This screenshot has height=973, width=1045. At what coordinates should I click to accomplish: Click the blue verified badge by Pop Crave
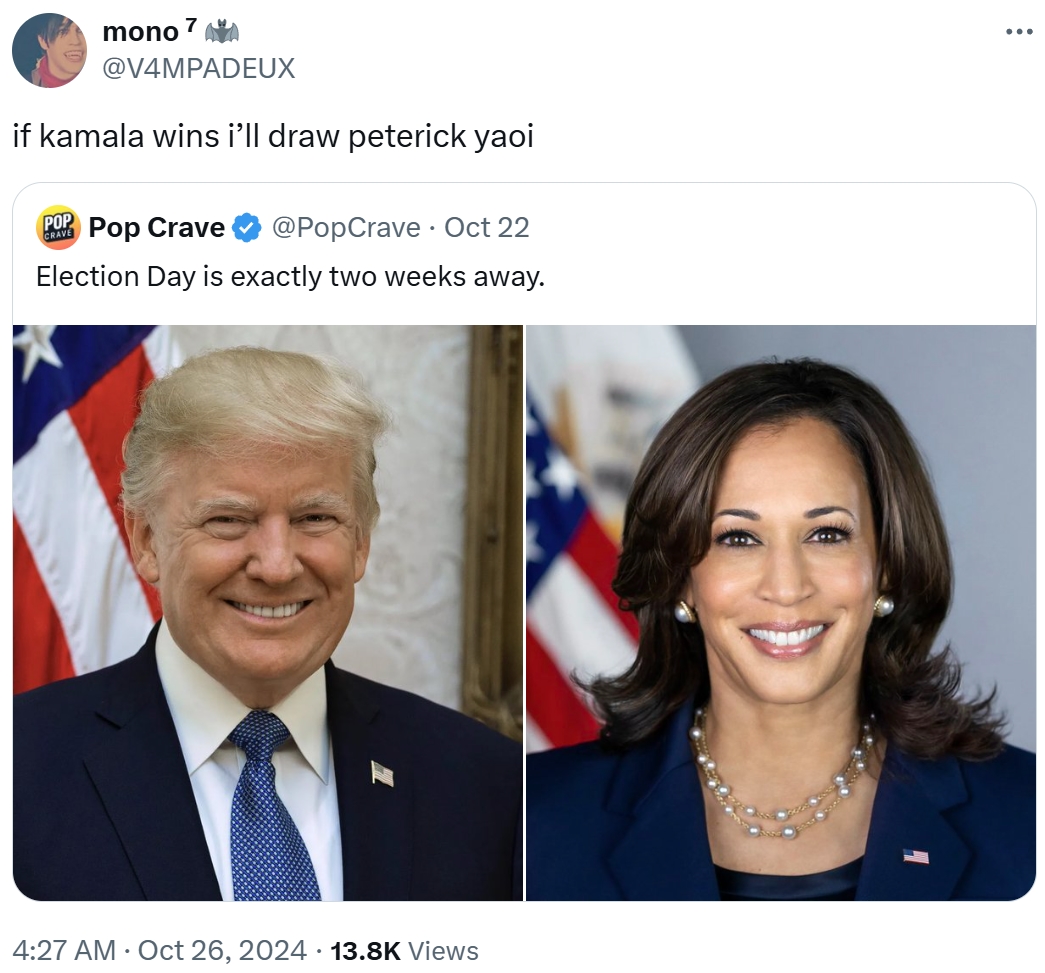click(x=247, y=228)
